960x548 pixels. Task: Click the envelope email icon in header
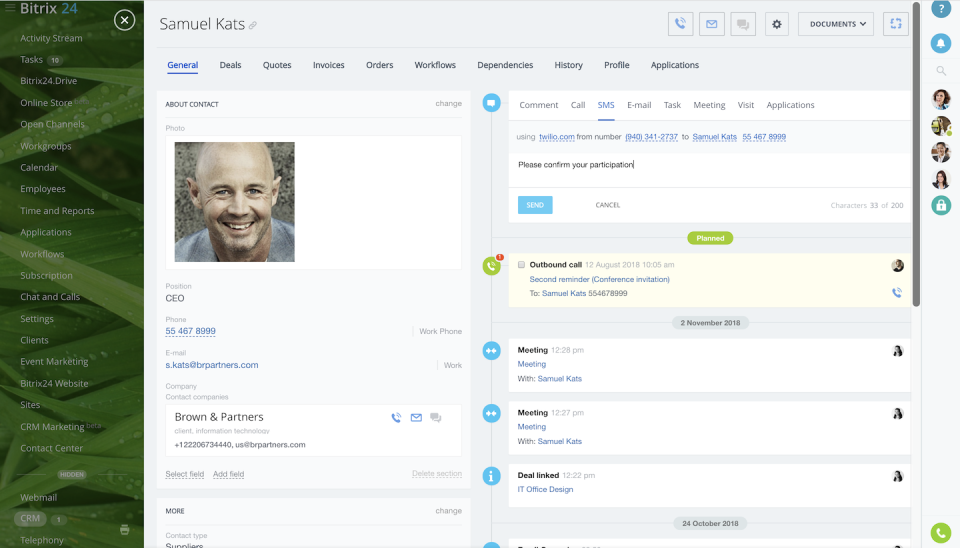(711, 24)
